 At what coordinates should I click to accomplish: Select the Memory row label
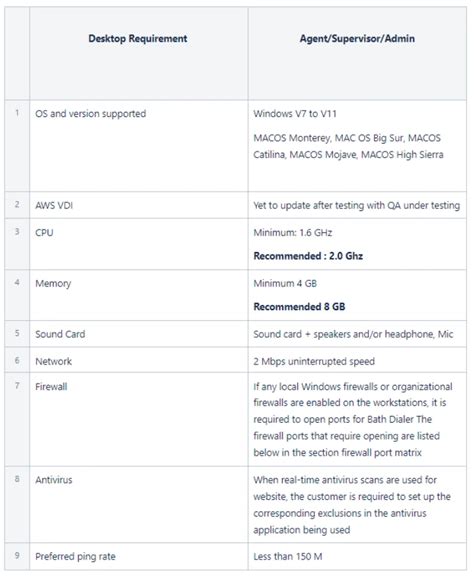pyautogui.click(x=53, y=283)
